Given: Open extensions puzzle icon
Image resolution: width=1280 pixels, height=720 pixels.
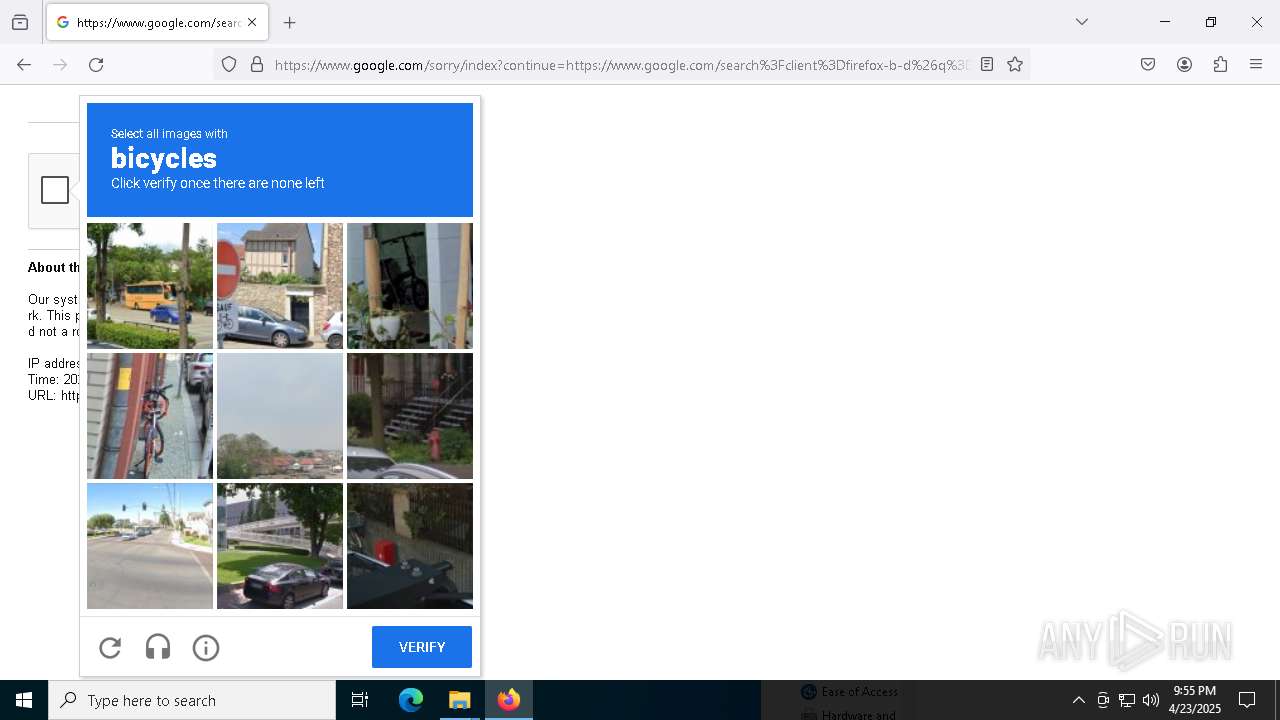Looking at the screenshot, I should point(1220,64).
